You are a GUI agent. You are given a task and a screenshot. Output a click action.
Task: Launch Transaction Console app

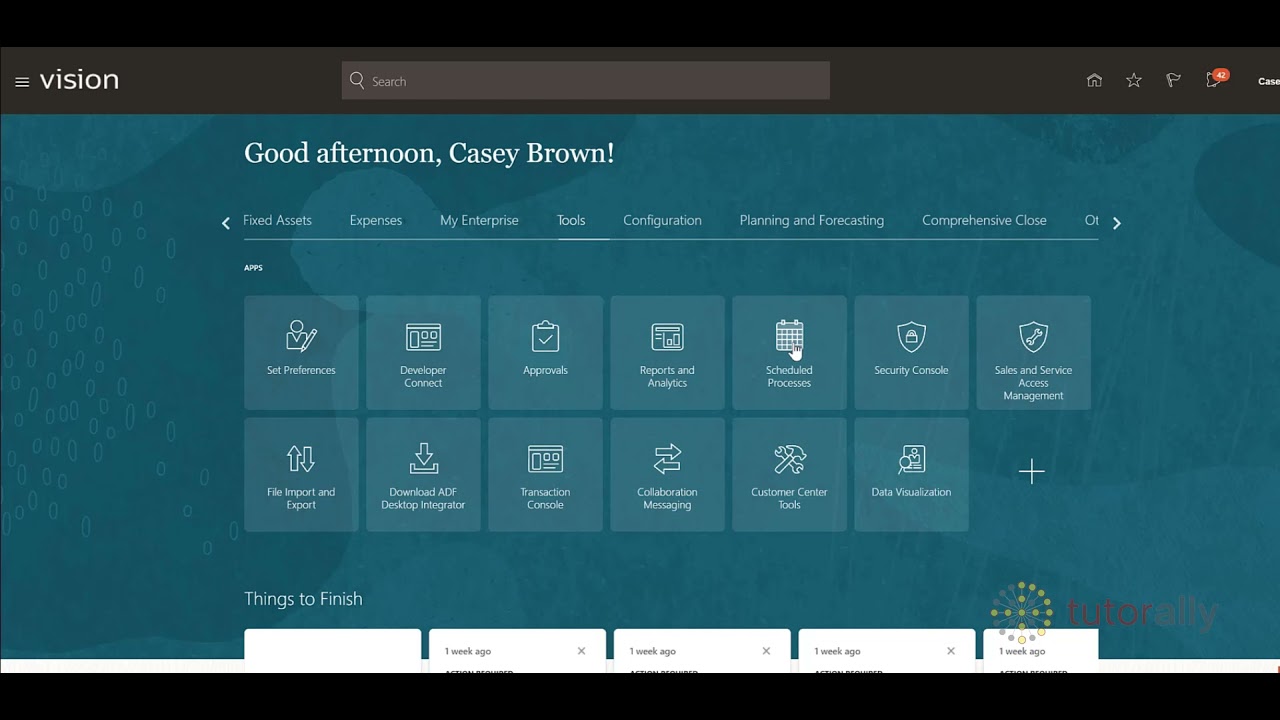coord(545,474)
